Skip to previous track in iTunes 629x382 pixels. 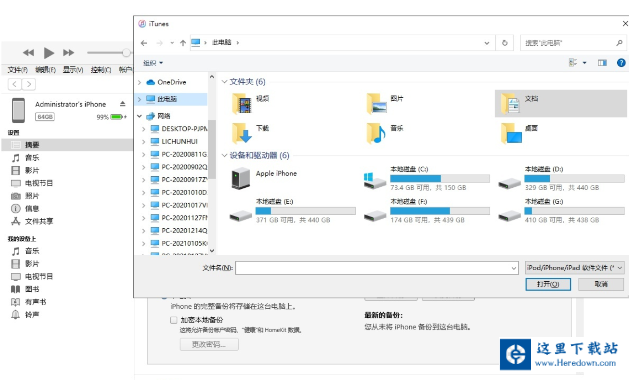click(28, 53)
